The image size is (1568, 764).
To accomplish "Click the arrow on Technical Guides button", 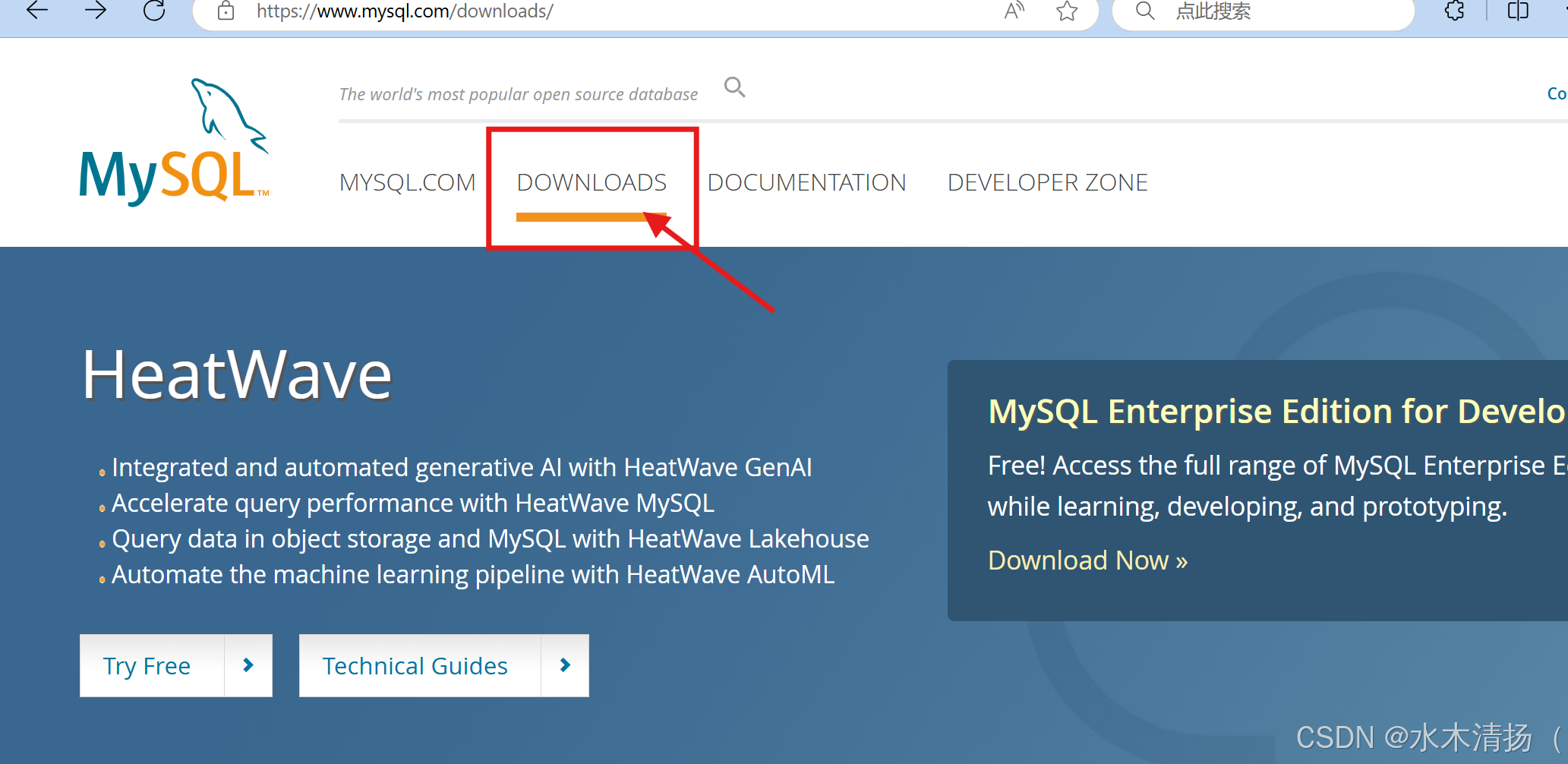I will [x=565, y=665].
